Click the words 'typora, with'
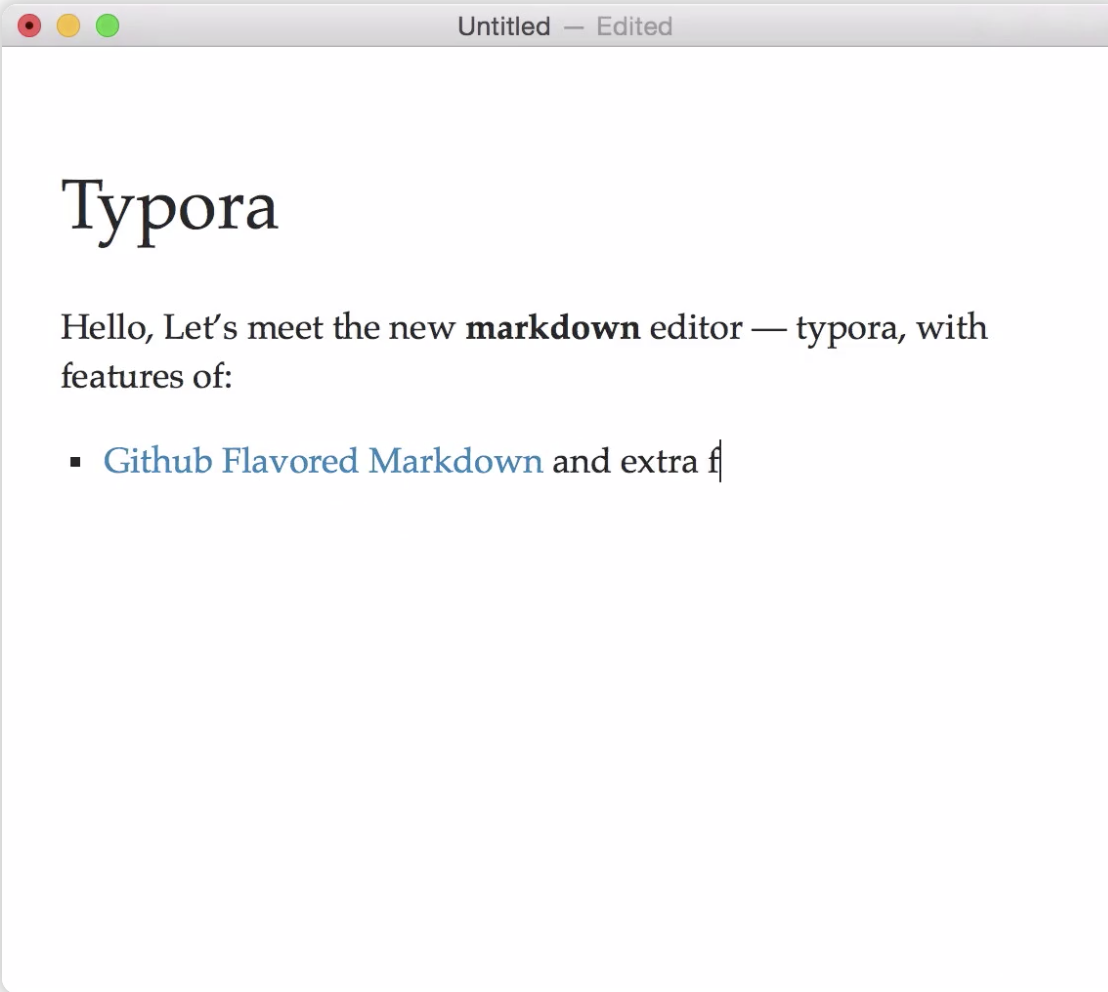This screenshot has width=1108, height=992. [891, 329]
